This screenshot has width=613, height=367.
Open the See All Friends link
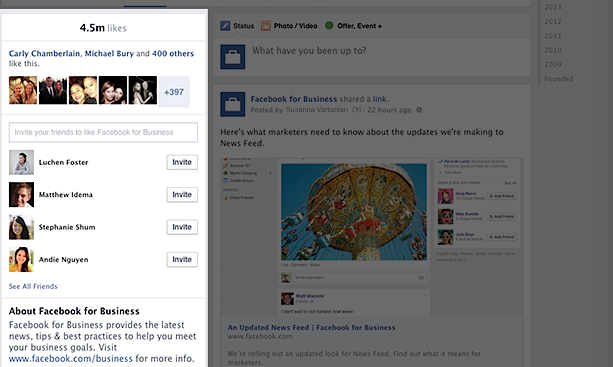[33, 286]
